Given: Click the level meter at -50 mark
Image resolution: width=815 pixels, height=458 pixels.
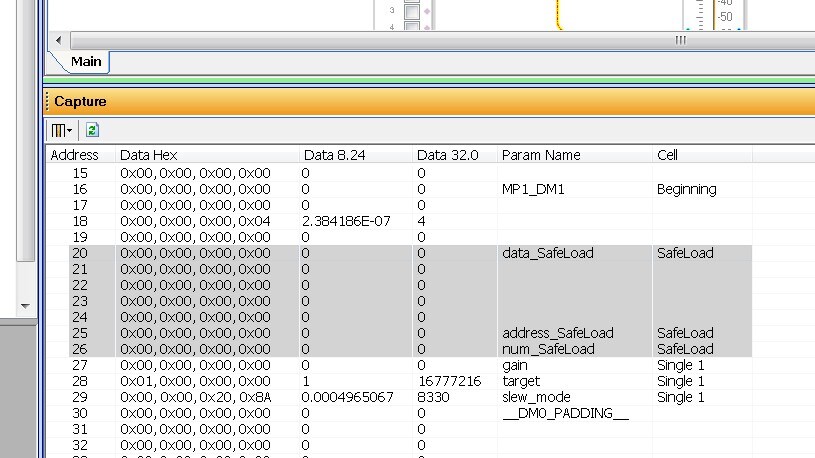Looking at the screenshot, I should point(725,17).
